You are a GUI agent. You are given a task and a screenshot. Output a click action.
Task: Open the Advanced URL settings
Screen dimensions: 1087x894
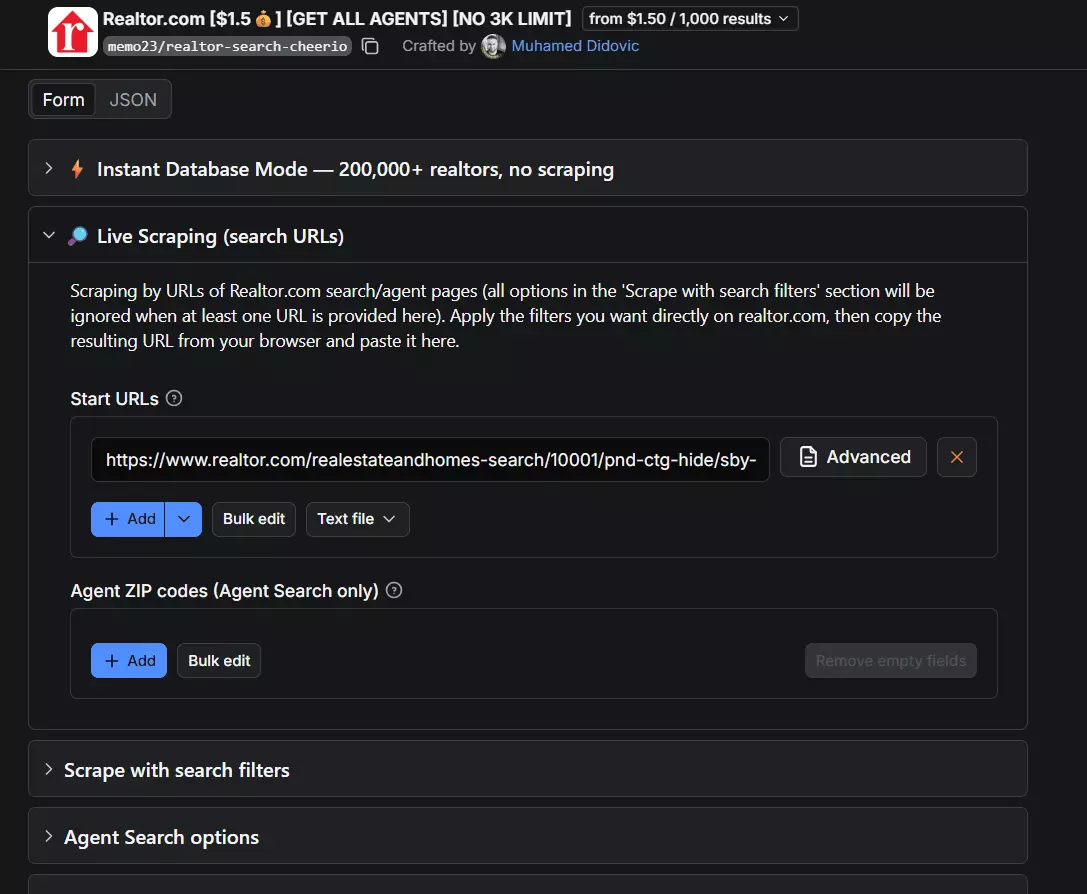coord(853,457)
